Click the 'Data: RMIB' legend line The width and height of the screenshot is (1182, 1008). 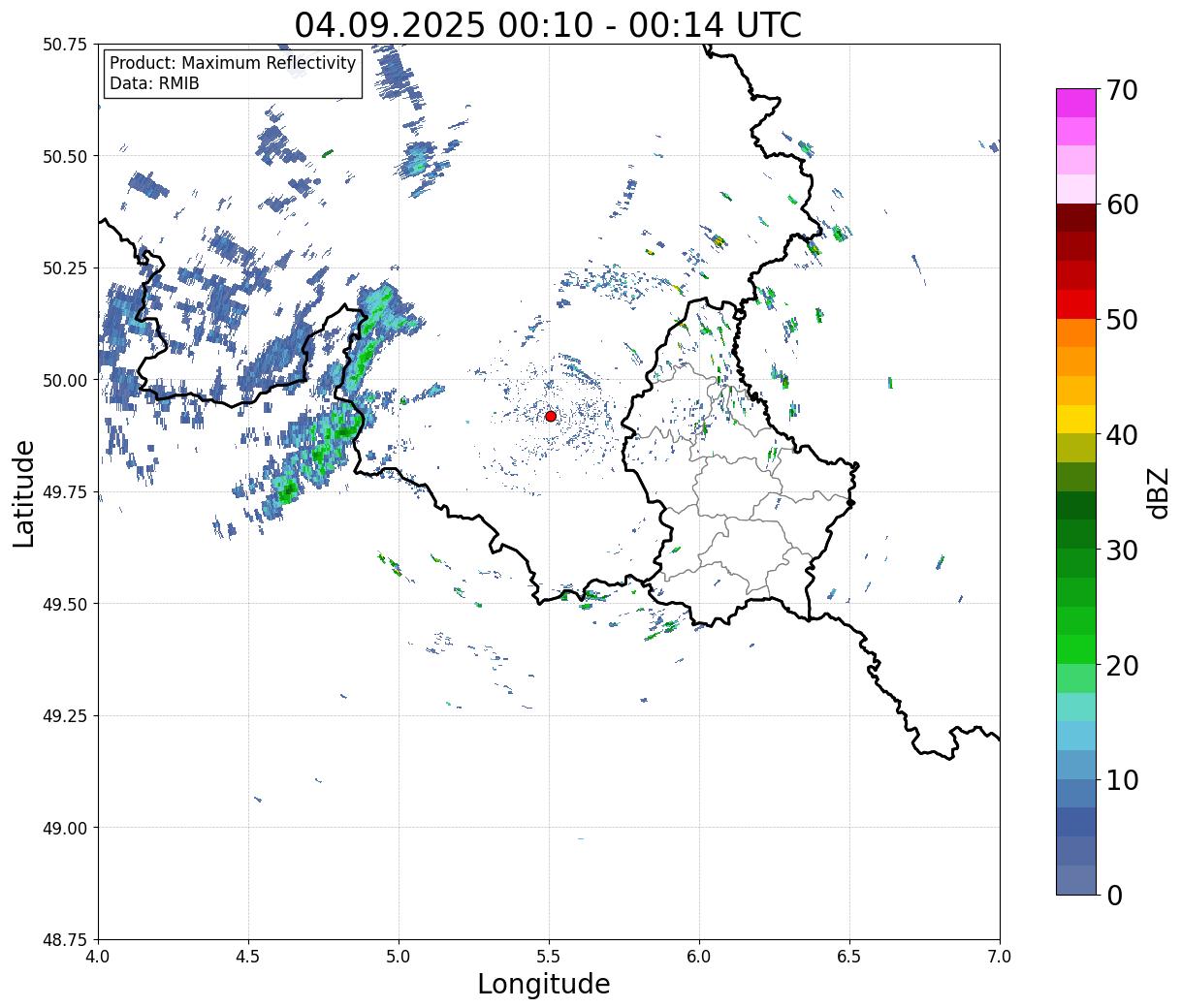(x=154, y=83)
